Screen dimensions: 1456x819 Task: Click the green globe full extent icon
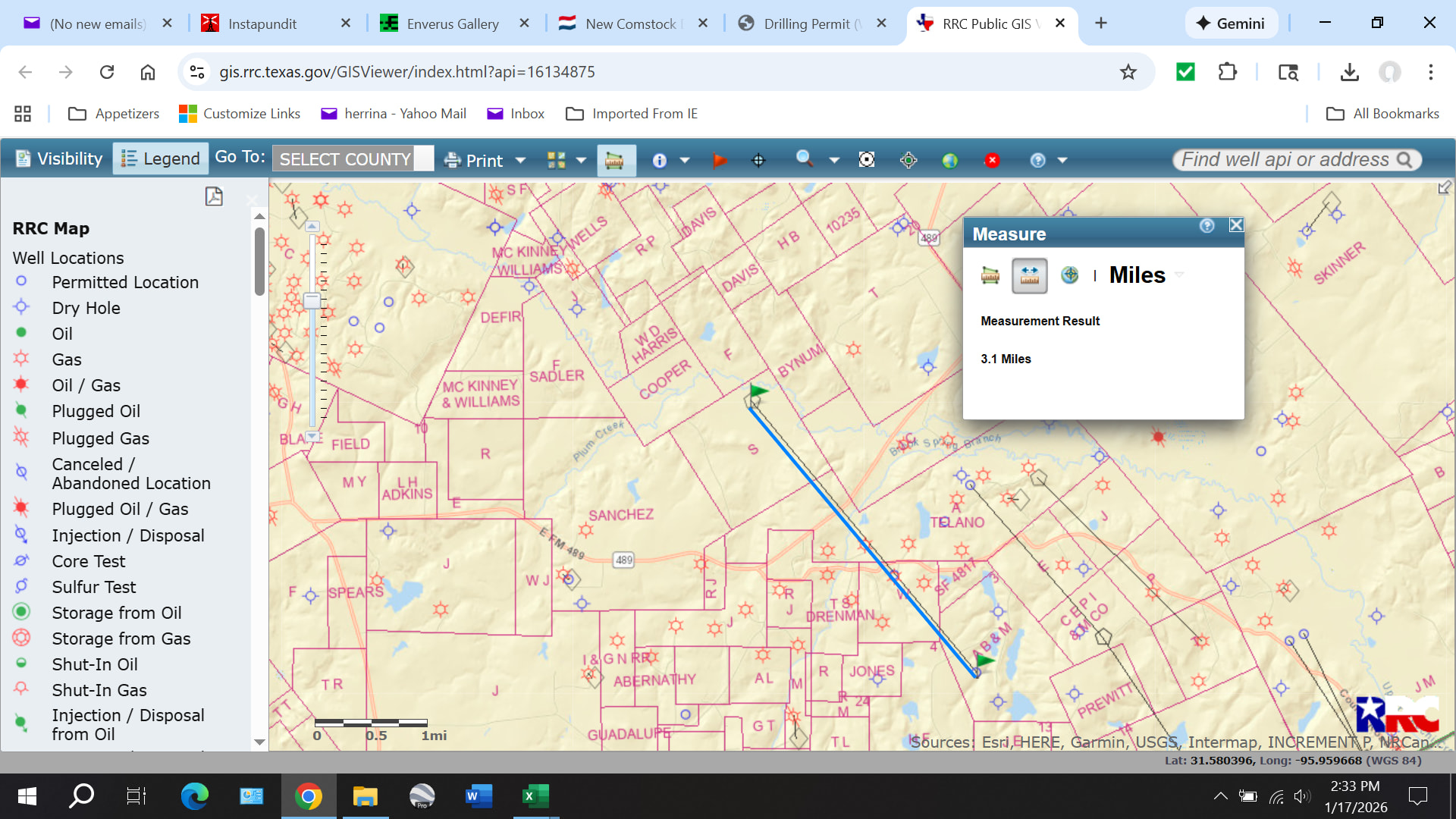(x=949, y=160)
